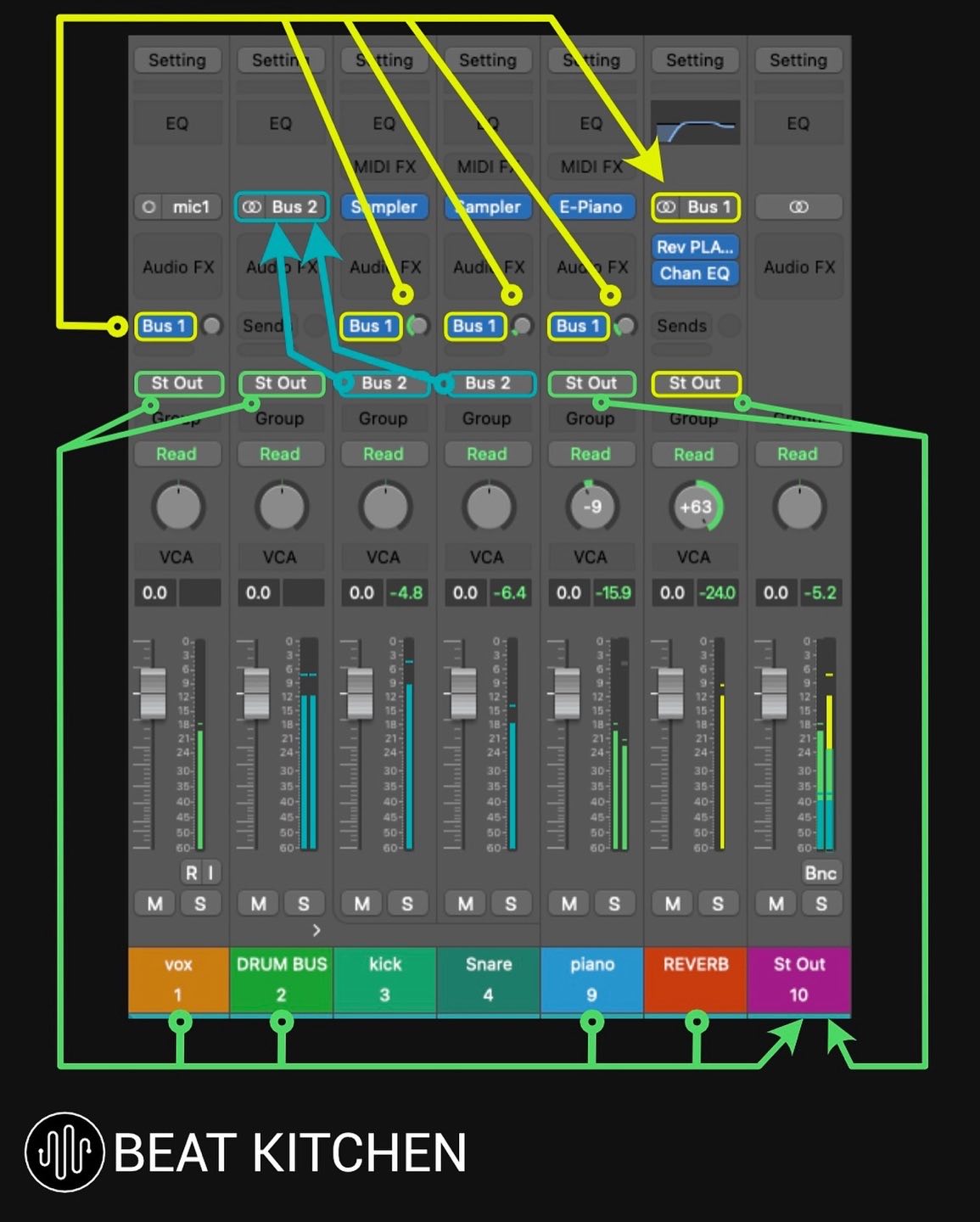Open the Channel EQ curve display on REVERB
This screenshot has height=1222, width=980.
coord(695,122)
